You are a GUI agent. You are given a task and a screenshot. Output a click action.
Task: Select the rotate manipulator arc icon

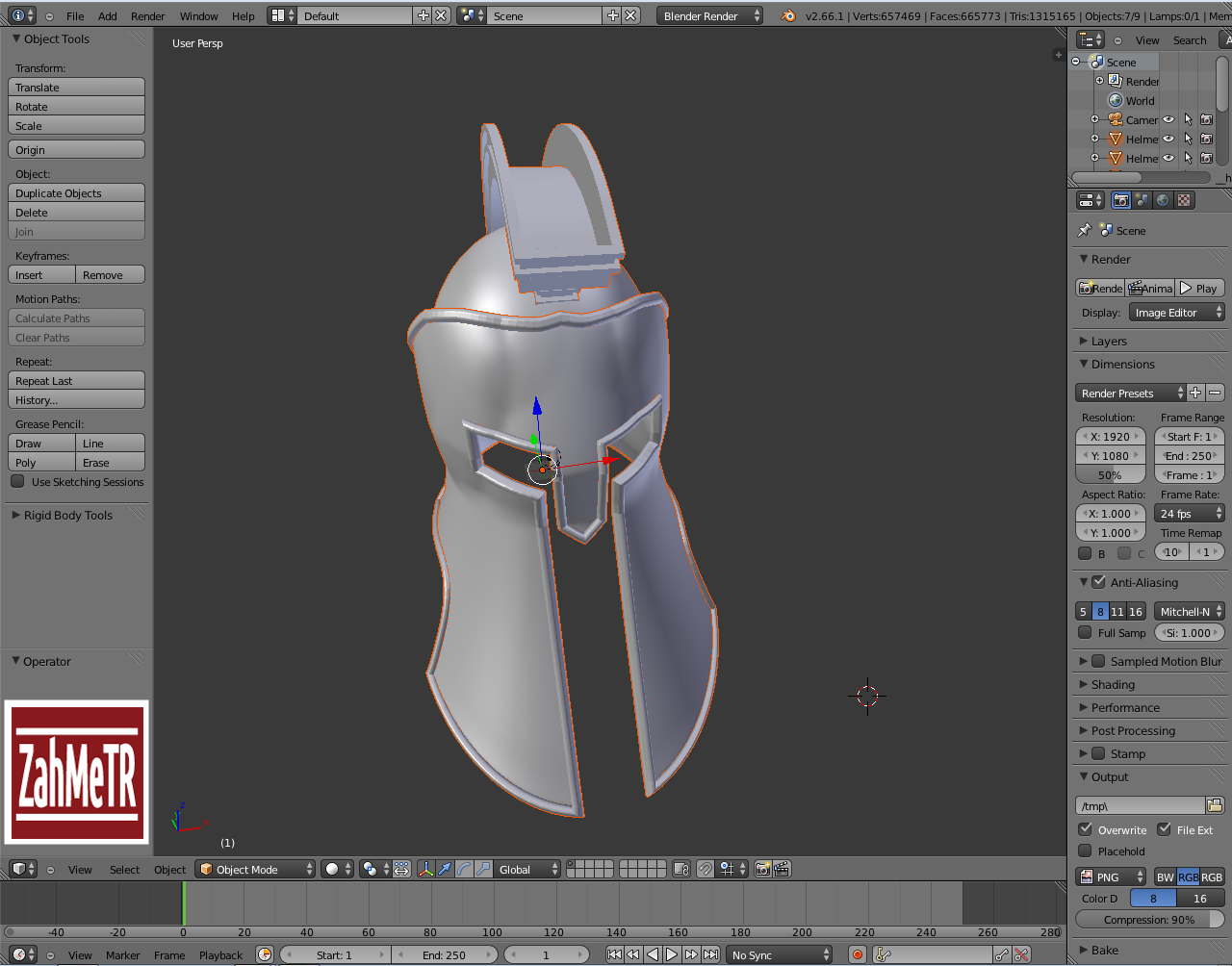coord(464,869)
